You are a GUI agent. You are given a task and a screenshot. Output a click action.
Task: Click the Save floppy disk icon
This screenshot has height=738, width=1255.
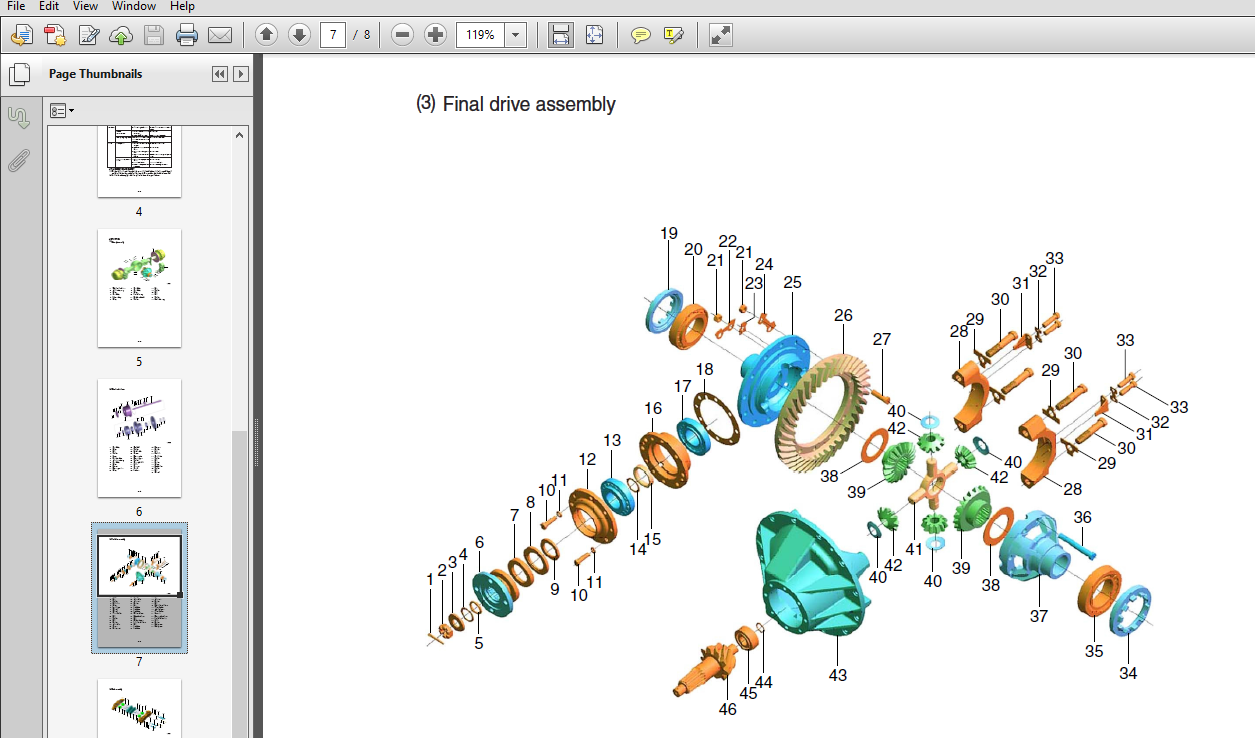coord(153,36)
